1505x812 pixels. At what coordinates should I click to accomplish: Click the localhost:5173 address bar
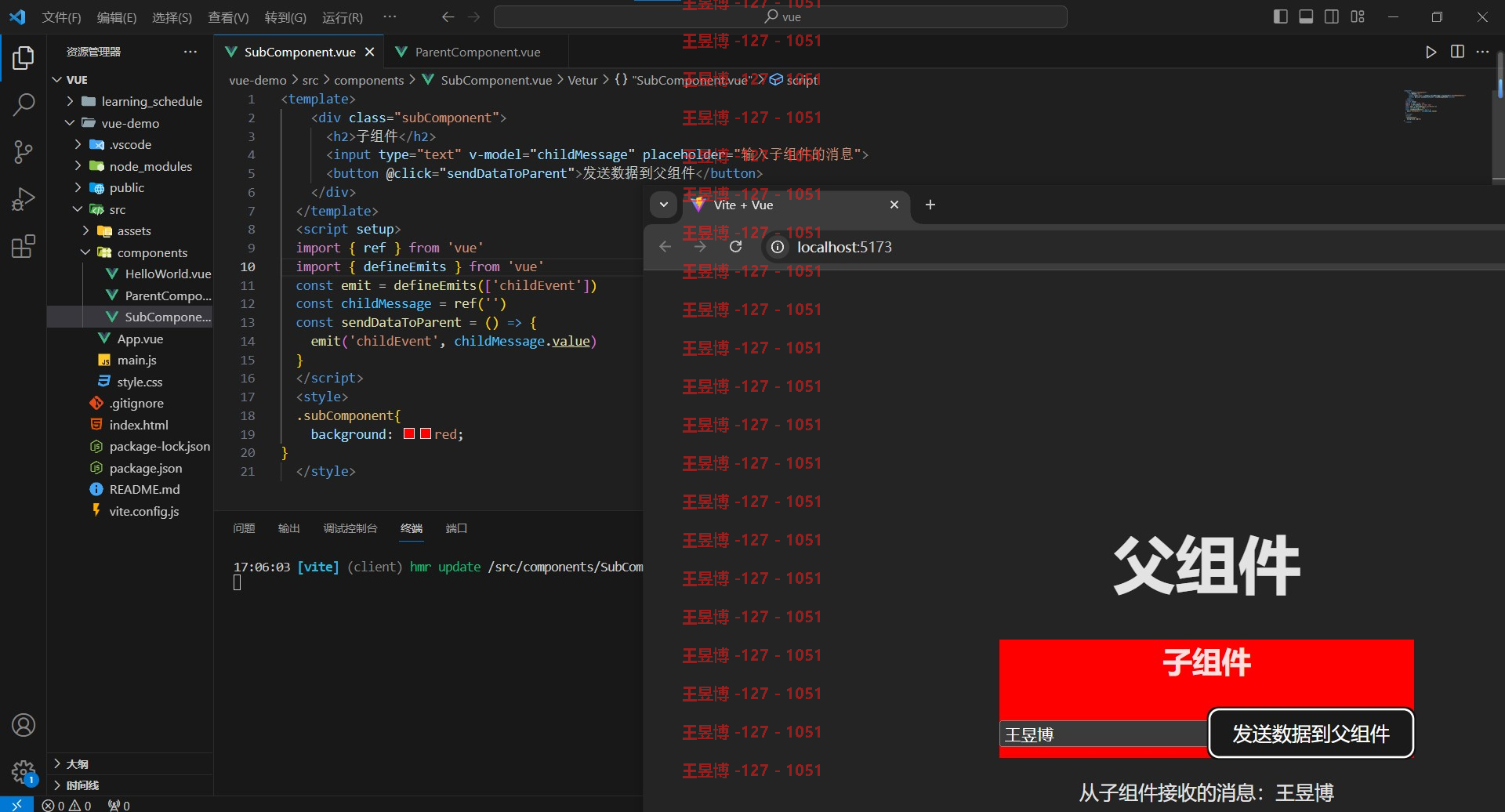[x=844, y=247]
